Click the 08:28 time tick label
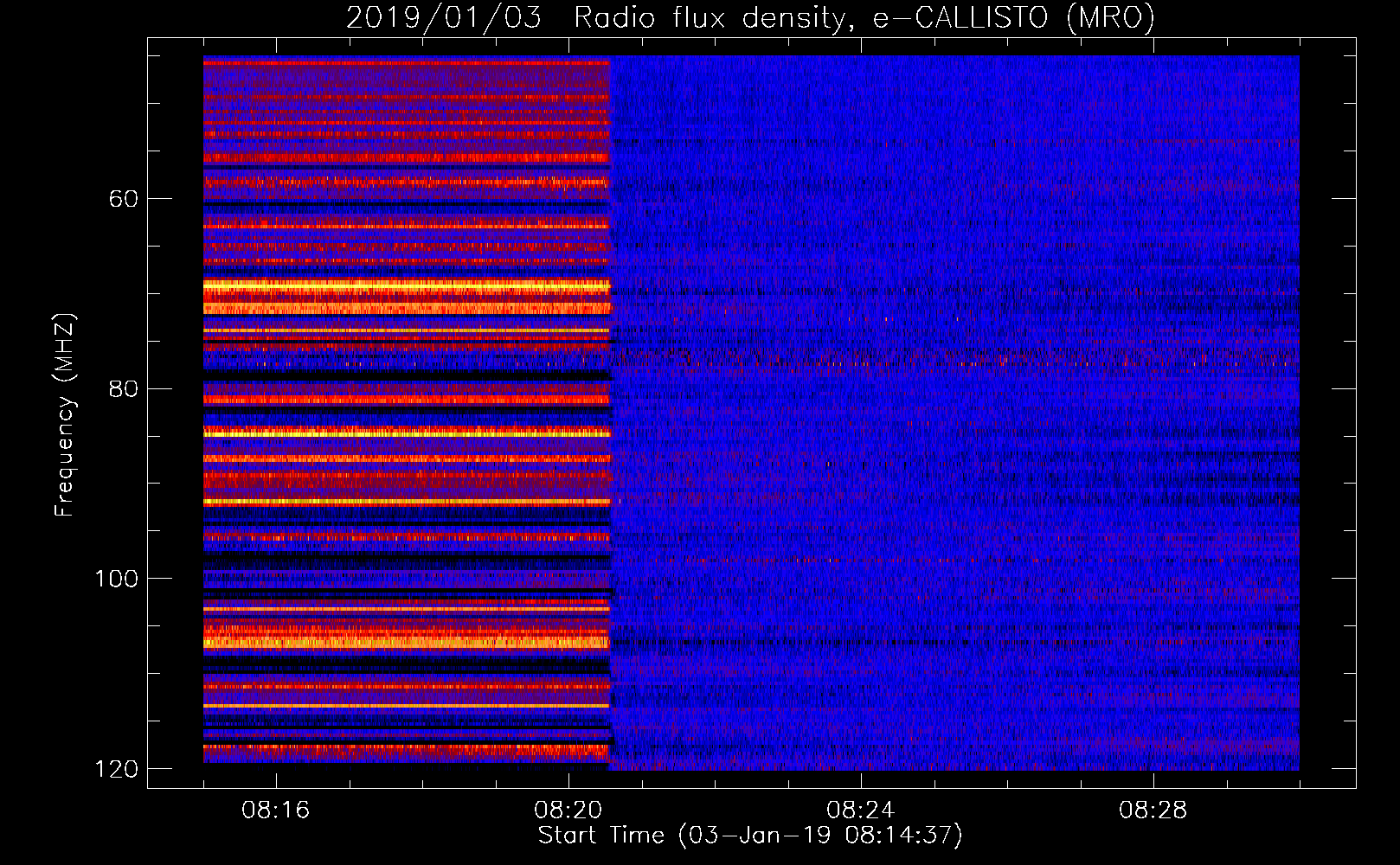Viewport: 1400px width, 865px height. 1153,811
